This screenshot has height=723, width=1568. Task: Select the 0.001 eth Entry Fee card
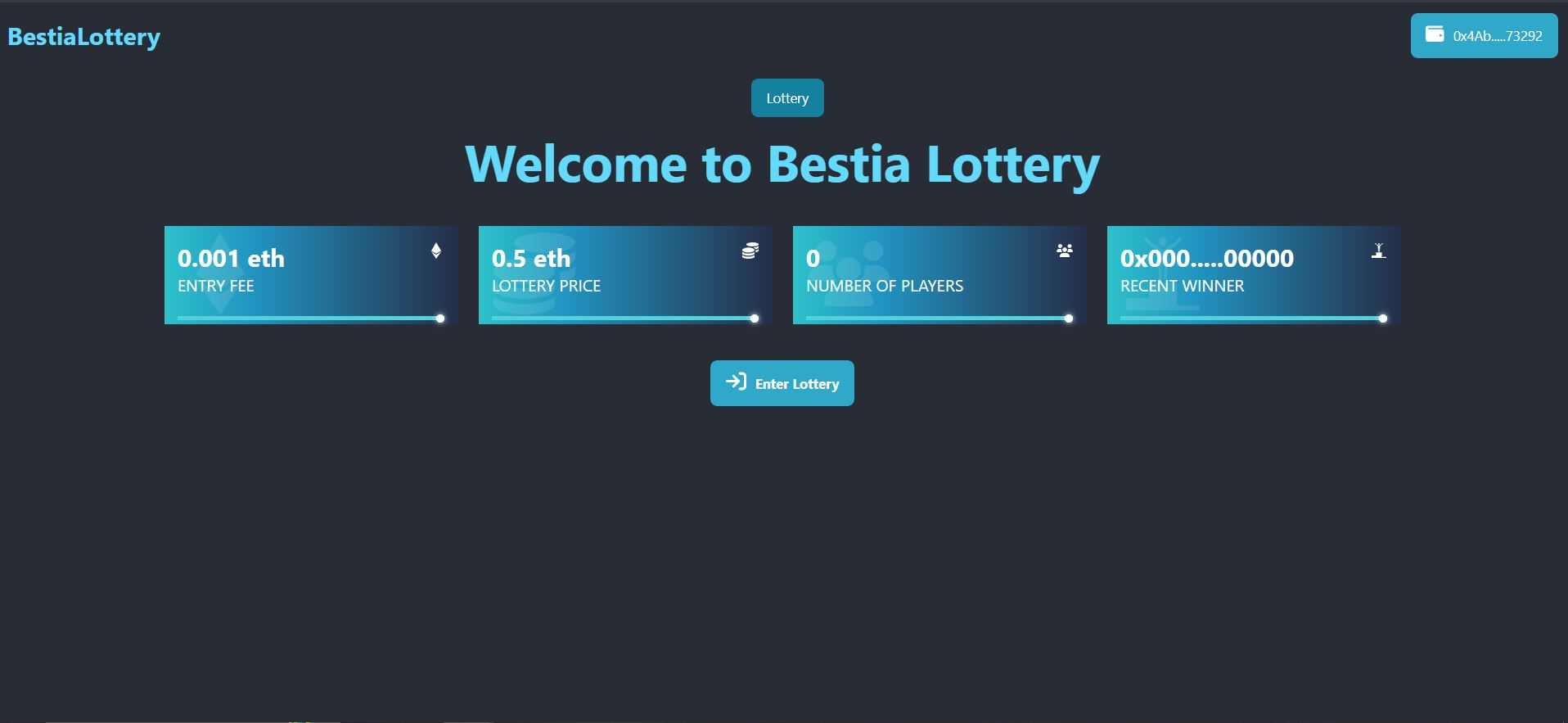(311, 274)
